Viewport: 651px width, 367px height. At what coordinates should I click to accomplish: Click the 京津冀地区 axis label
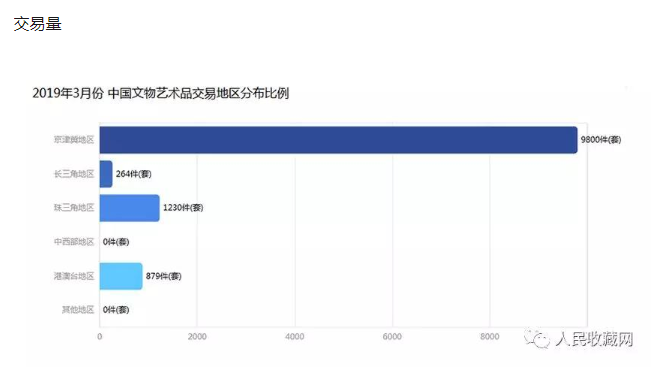point(74,140)
